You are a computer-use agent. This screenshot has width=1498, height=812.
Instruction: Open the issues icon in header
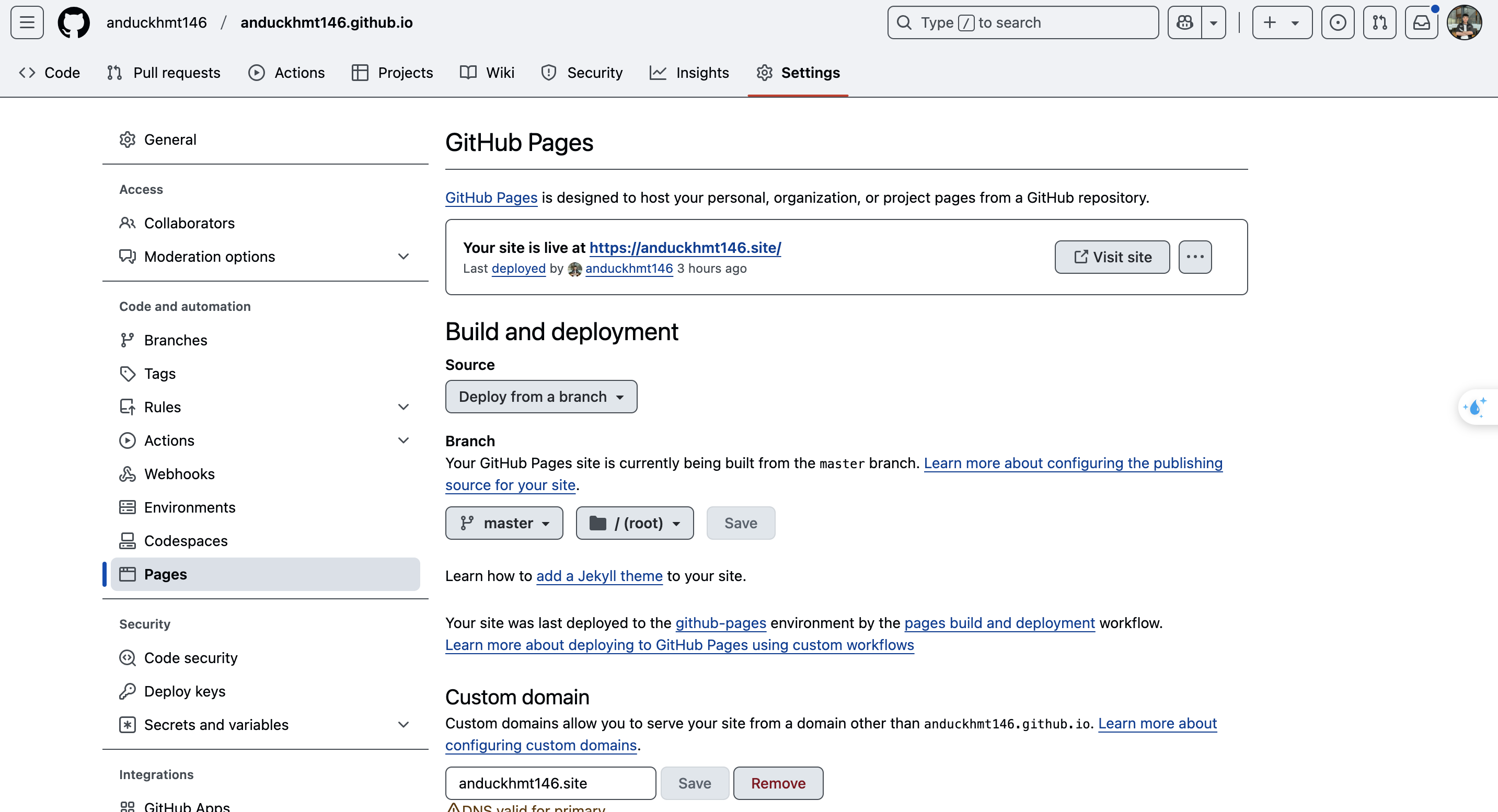[1338, 22]
